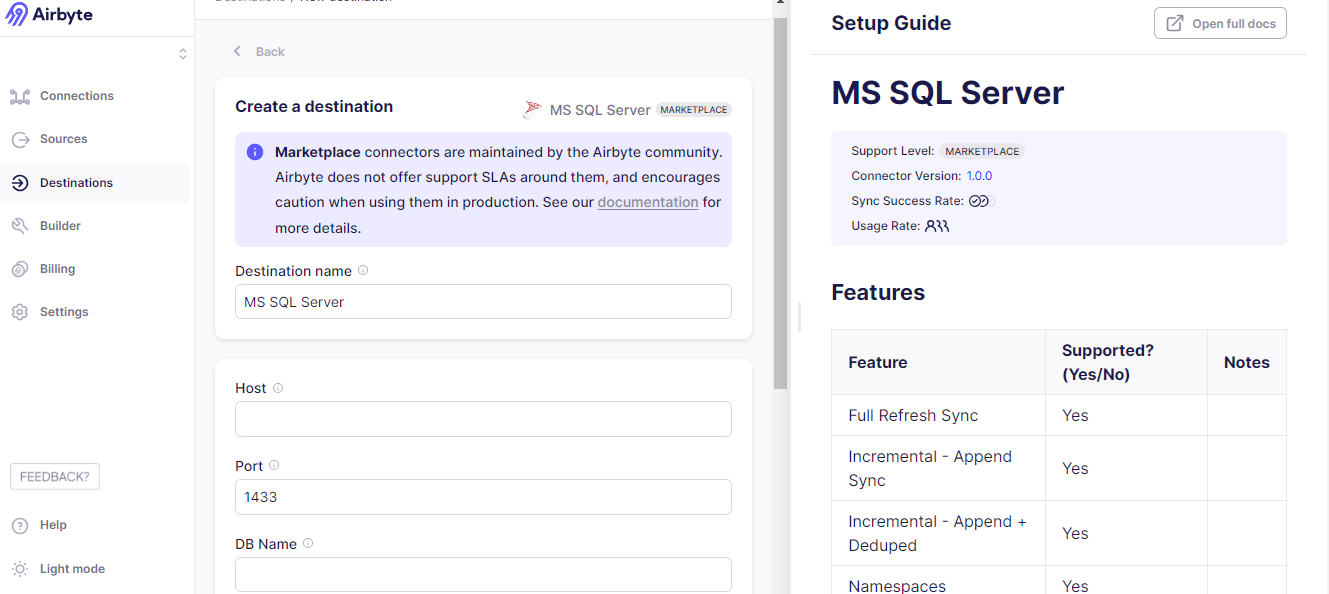Click the MARKETPLACE badge beside connector name
This screenshot has width=1329, height=594.
point(694,110)
